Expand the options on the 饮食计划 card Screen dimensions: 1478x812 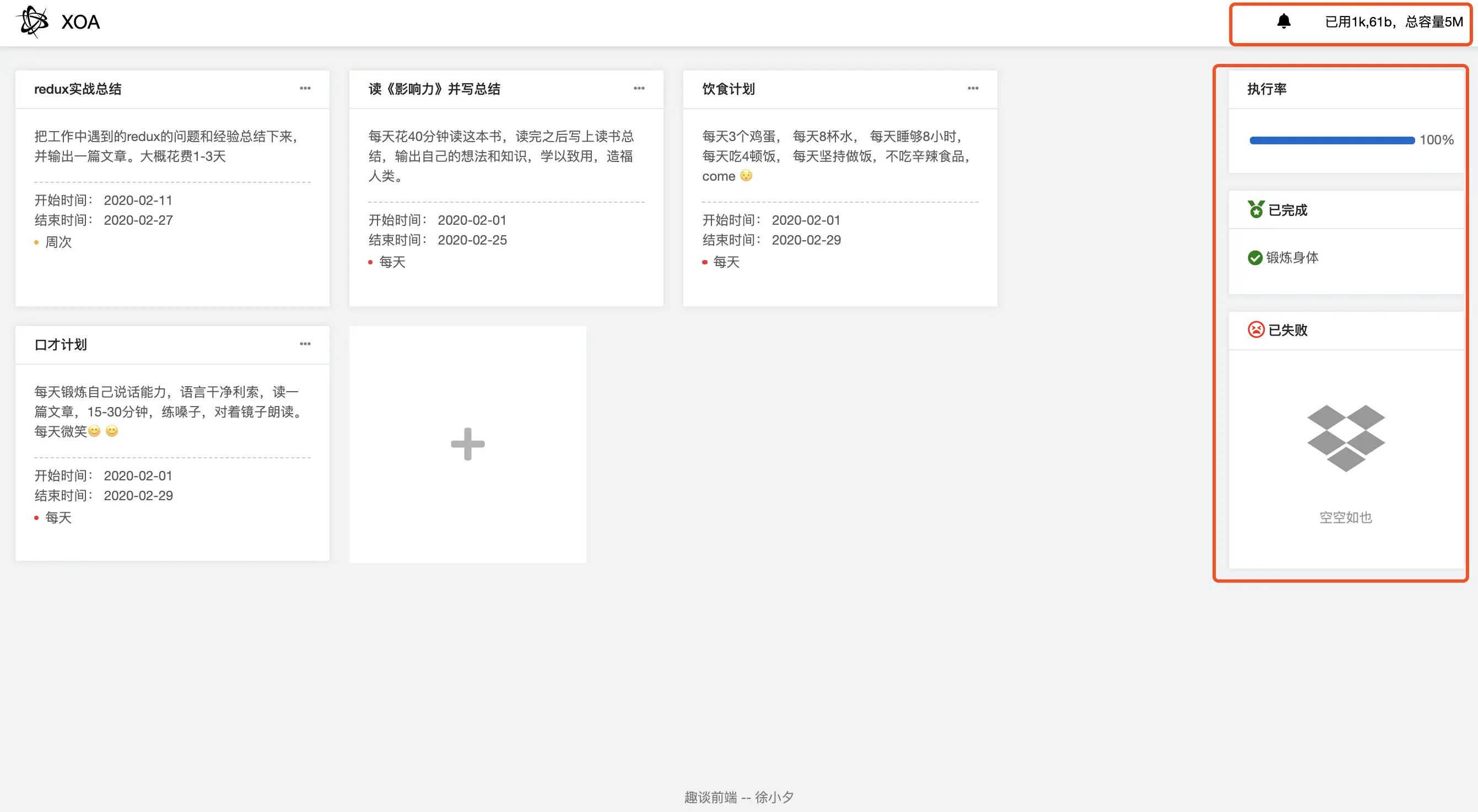click(973, 88)
